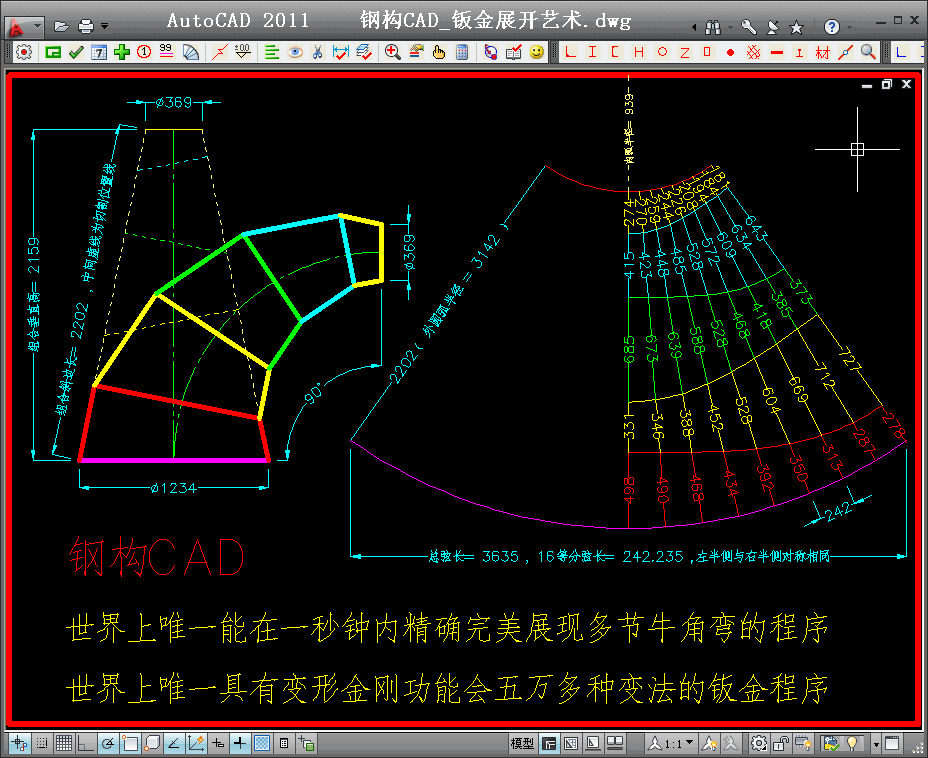Click the yellow smiley face icon
The height and width of the screenshot is (758, 928).
point(537,52)
